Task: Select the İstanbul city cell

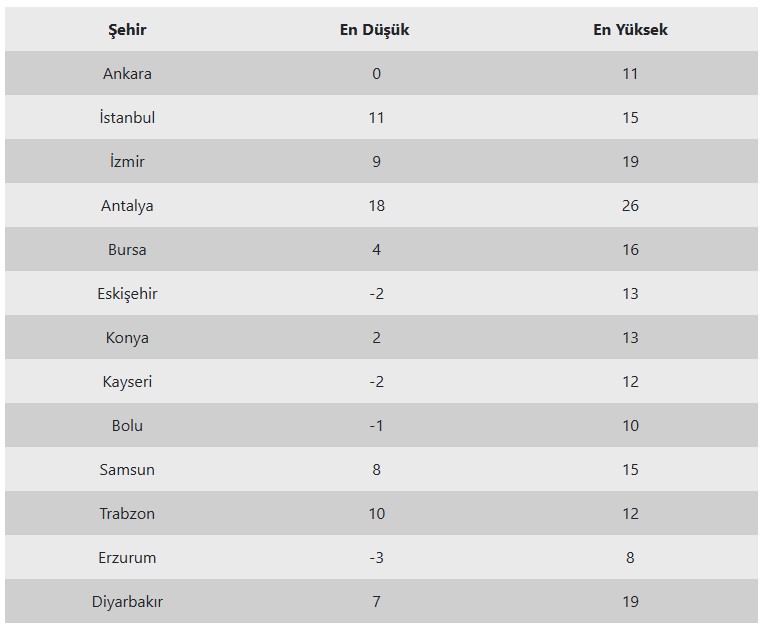Action: click(x=127, y=118)
